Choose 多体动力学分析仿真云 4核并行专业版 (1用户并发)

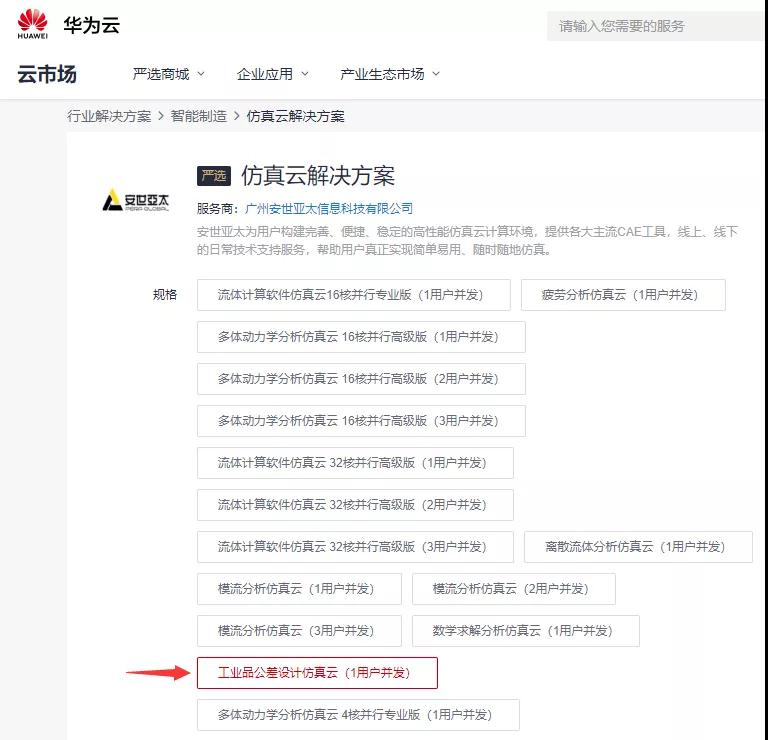coord(358,715)
